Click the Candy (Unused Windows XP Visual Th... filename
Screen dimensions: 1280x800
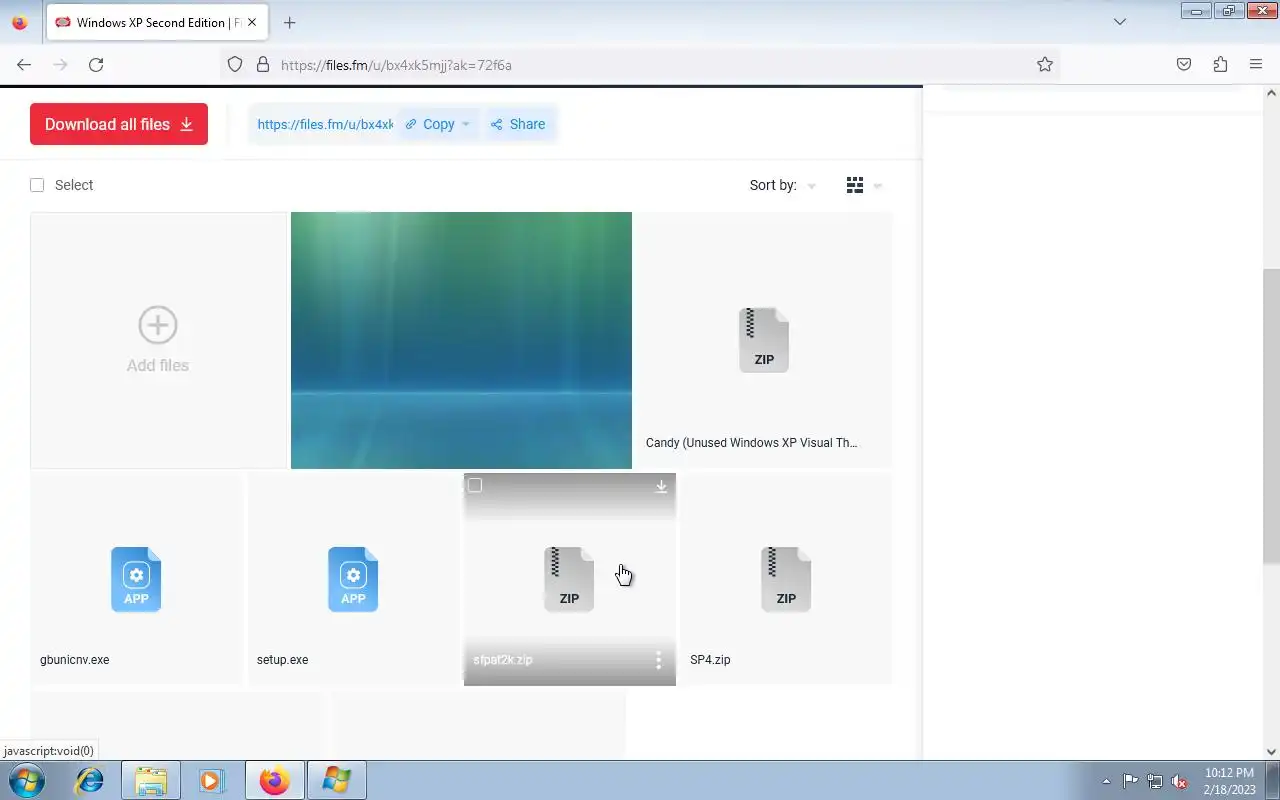(x=752, y=443)
